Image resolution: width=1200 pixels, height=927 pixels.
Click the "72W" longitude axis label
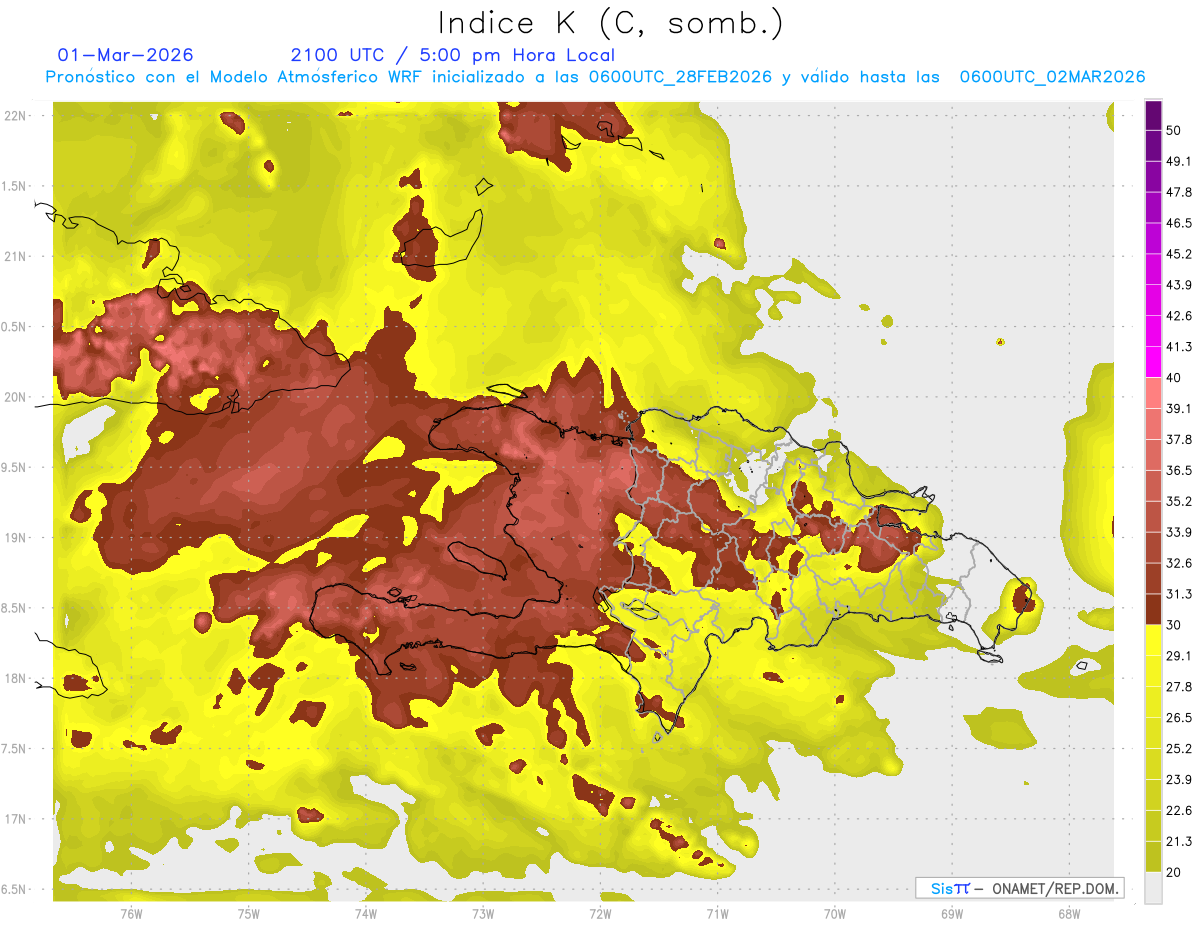(600, 913)
